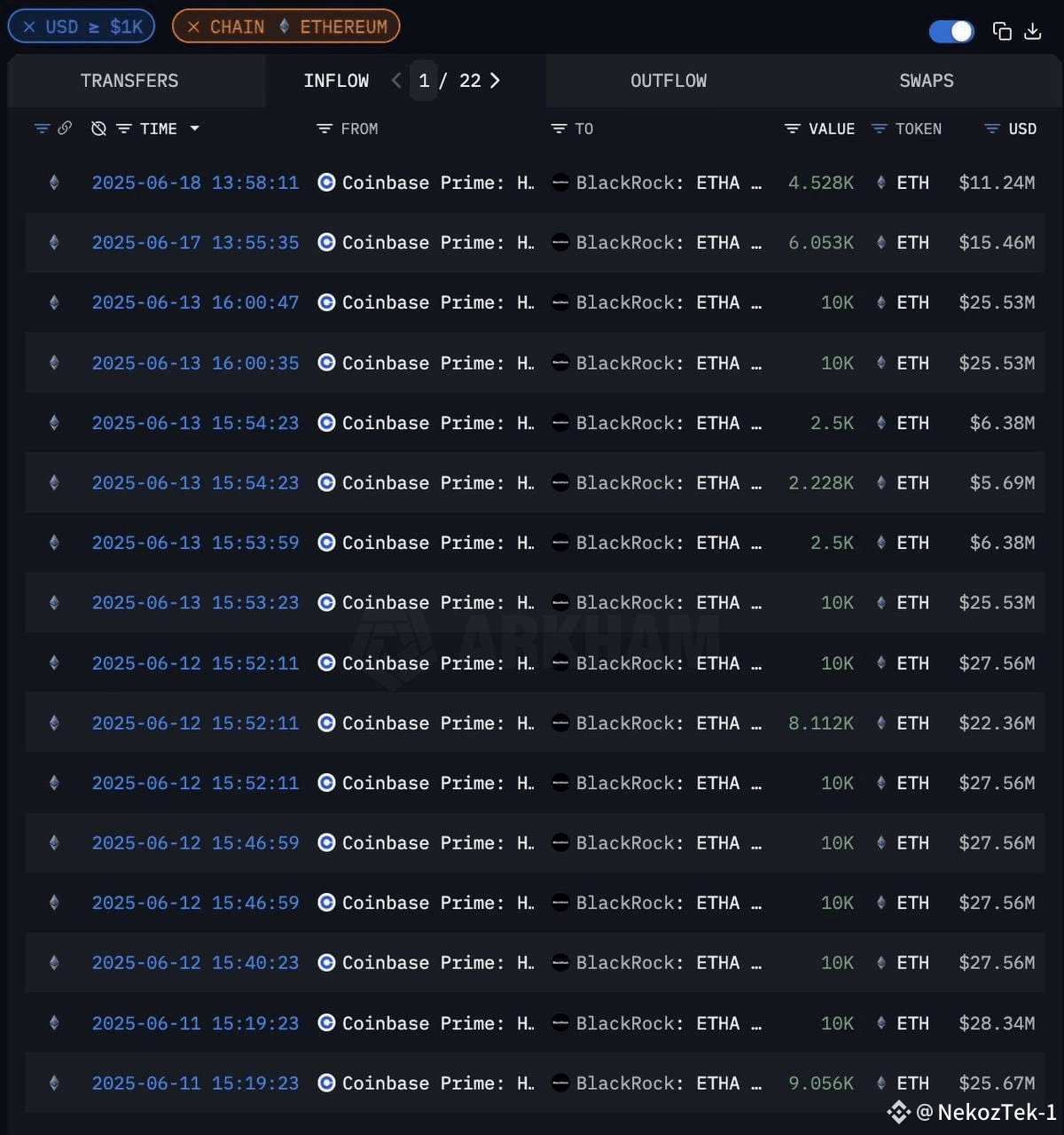Open the VALUE column filter
This screenshot has width=1064, height=1135.
792,129
